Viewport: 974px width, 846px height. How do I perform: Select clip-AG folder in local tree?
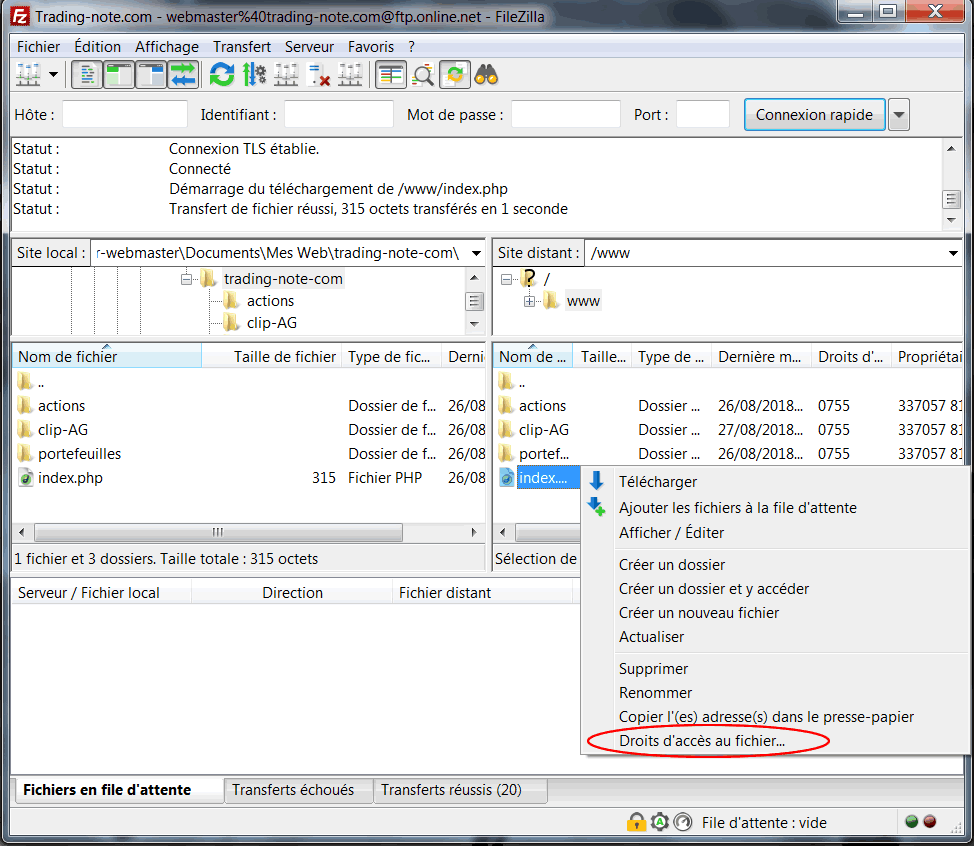tap(271, 323)
